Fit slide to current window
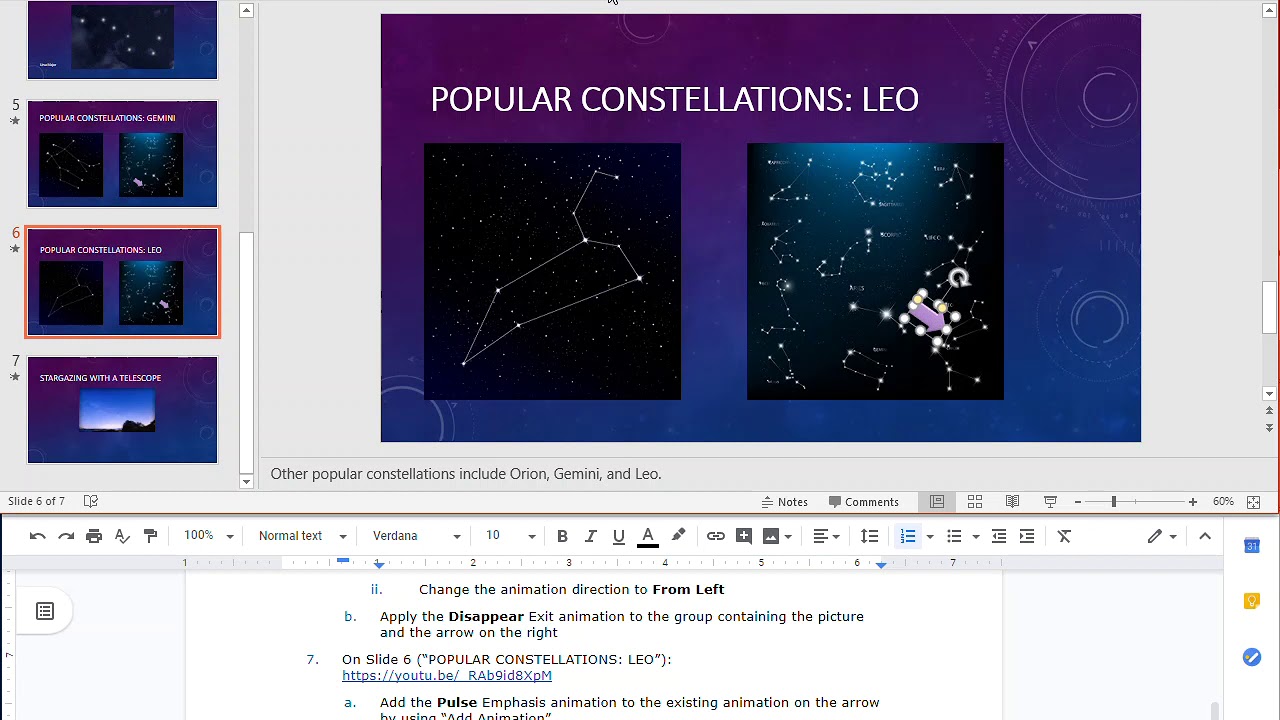The image size is (1280, 720). pyautogui.click(x=1254, y=502)
